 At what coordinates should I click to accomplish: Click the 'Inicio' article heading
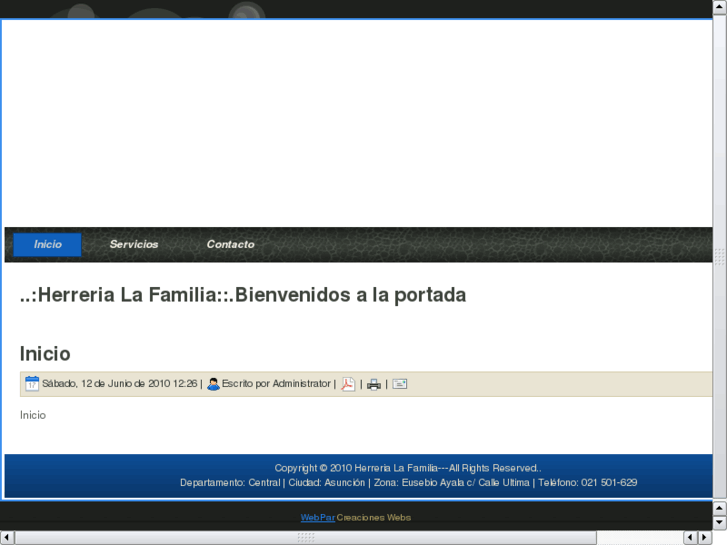click(45, 354)
